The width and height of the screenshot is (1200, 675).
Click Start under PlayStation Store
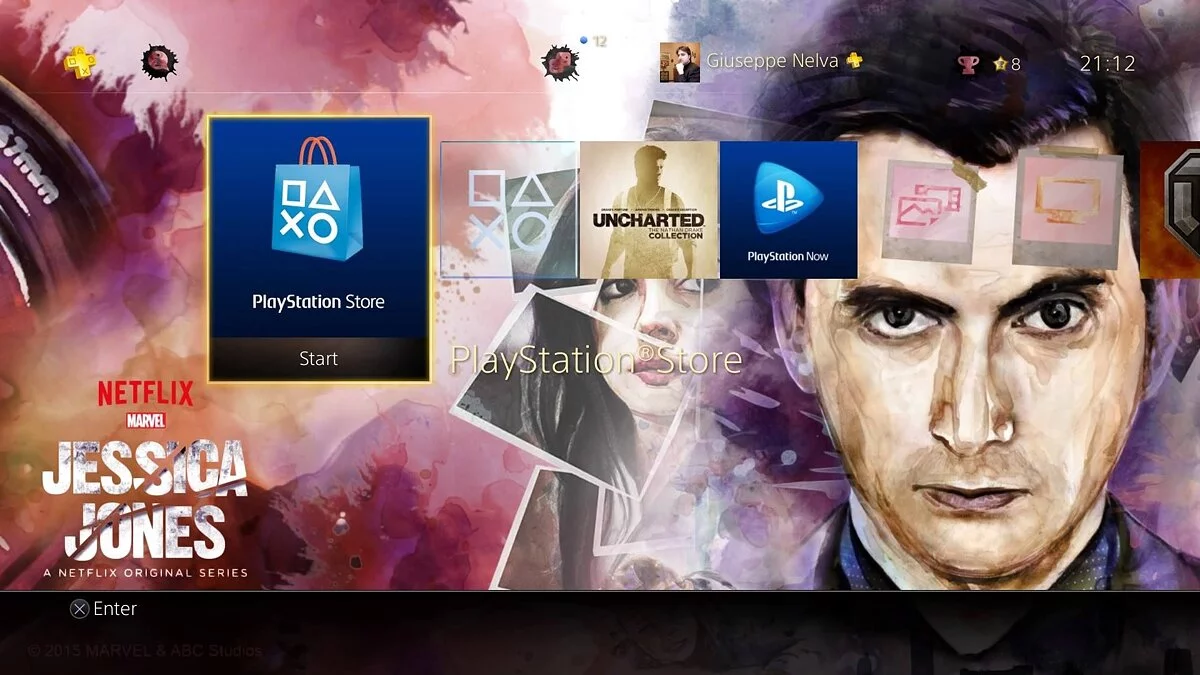319,359
